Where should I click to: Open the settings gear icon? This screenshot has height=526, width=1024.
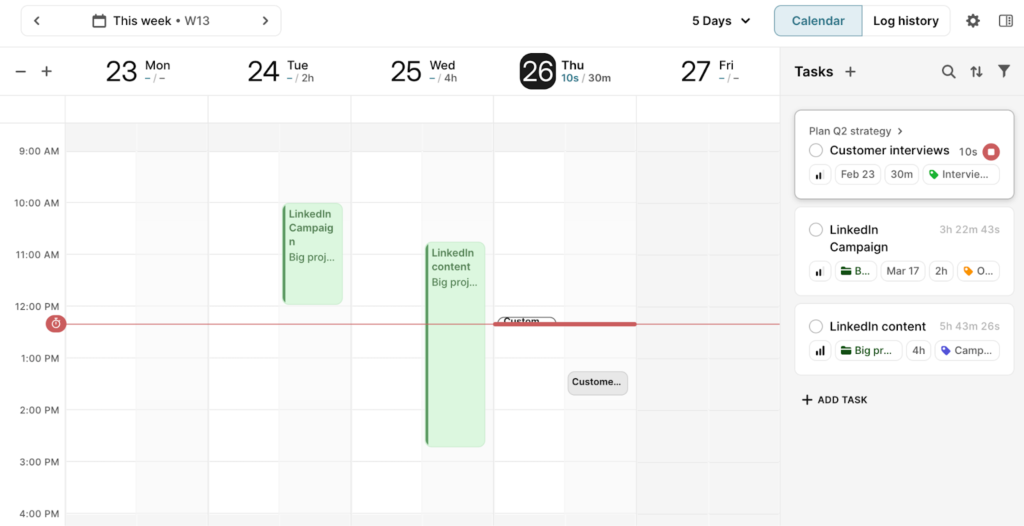tap(973, 21)
